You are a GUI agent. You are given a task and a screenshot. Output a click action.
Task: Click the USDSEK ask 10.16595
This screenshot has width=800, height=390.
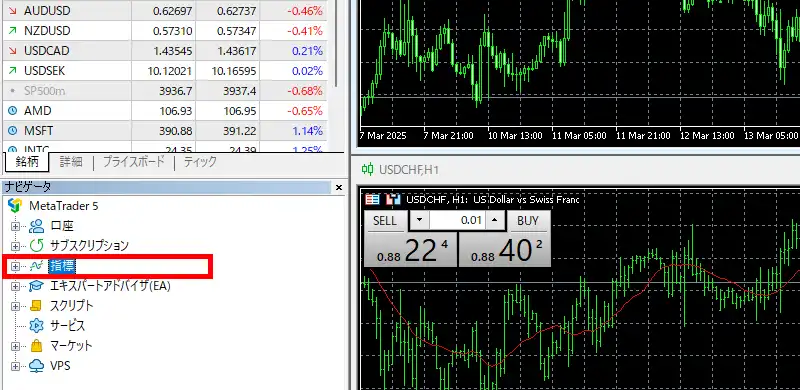pyautogui.click(x=234, y=71)
